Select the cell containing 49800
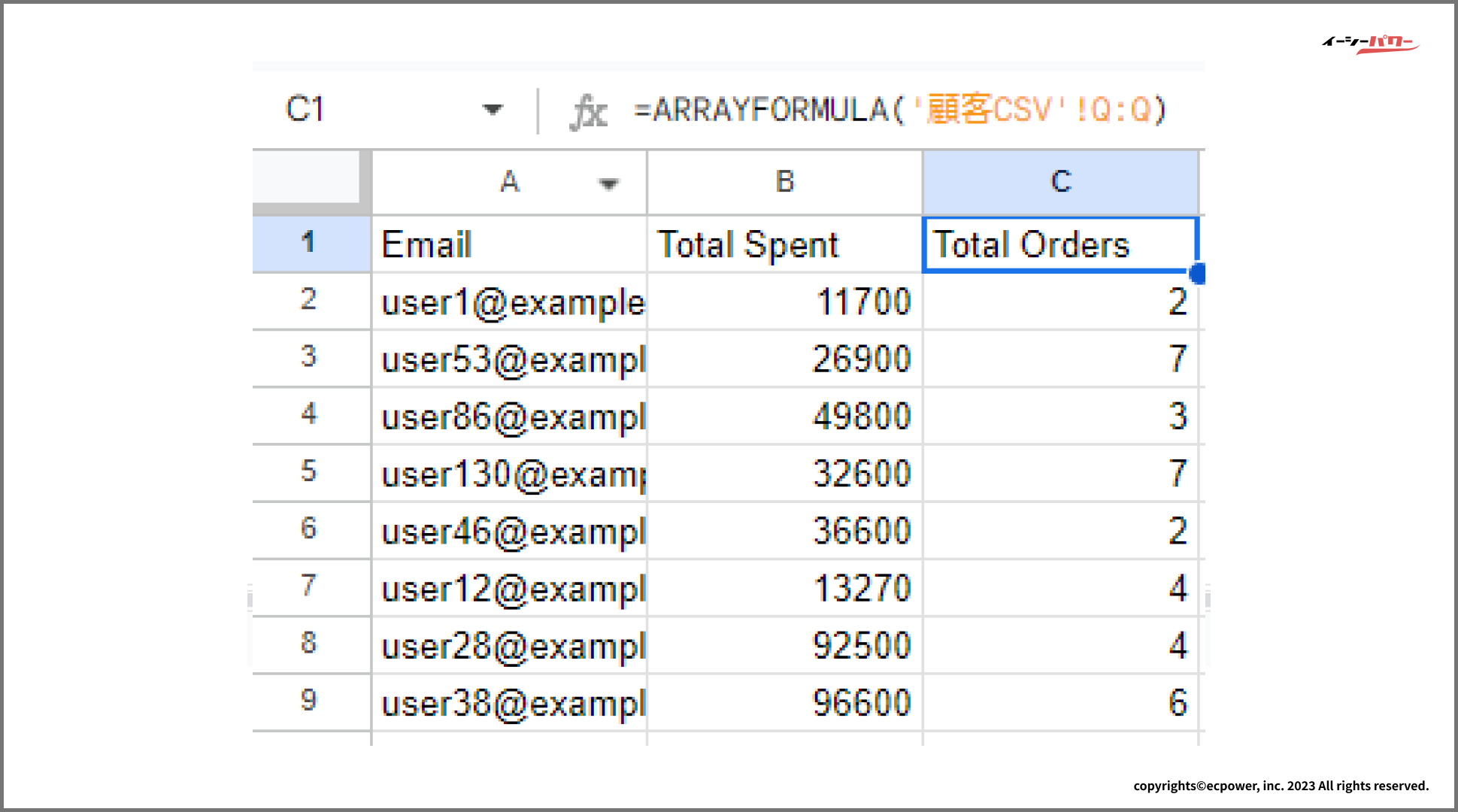1458x812 pixels. click(784, 416)
